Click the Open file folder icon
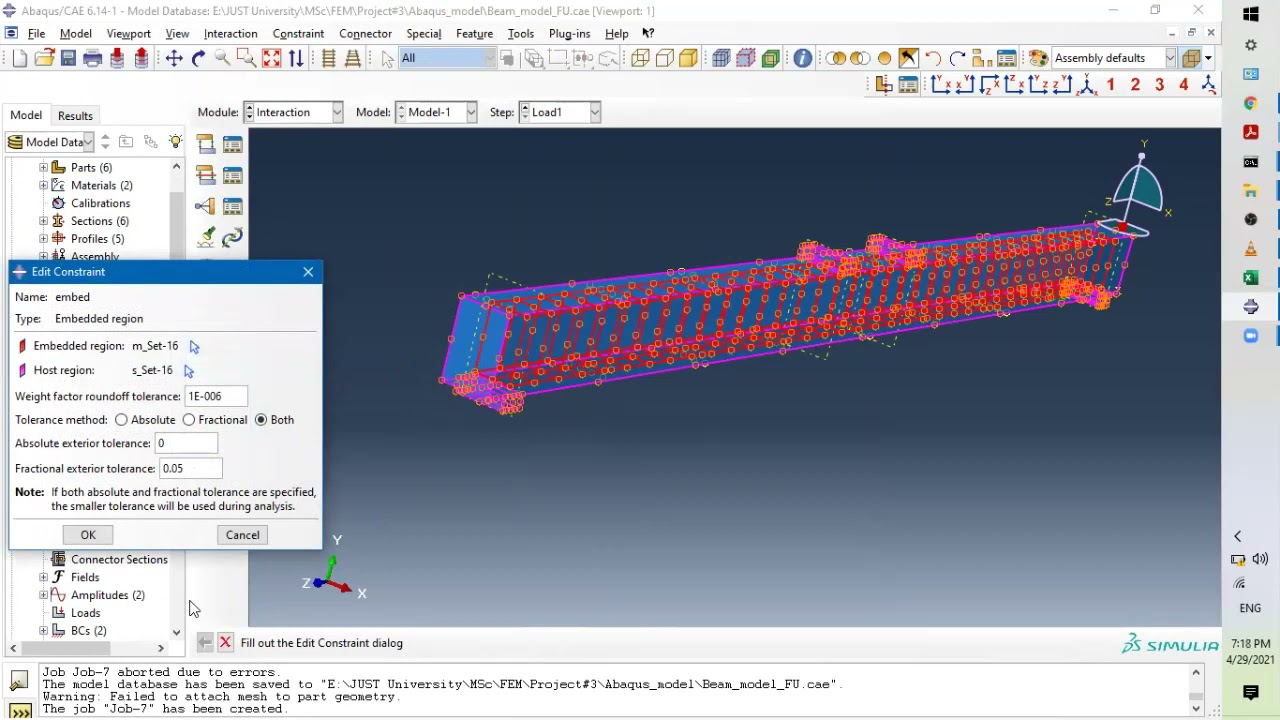The width and height of the screenshot is (1280, 720). coord(44,58)
